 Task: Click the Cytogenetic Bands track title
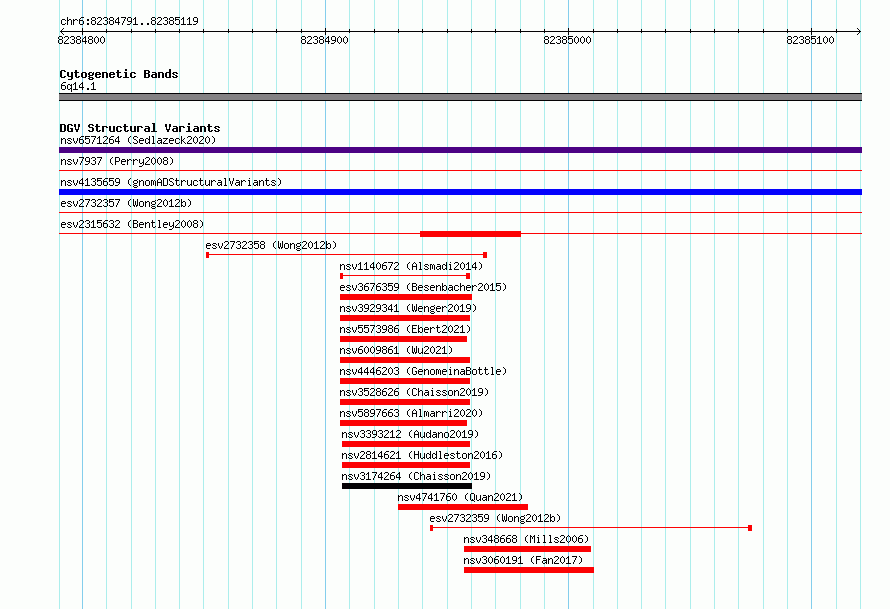point(119,74)
